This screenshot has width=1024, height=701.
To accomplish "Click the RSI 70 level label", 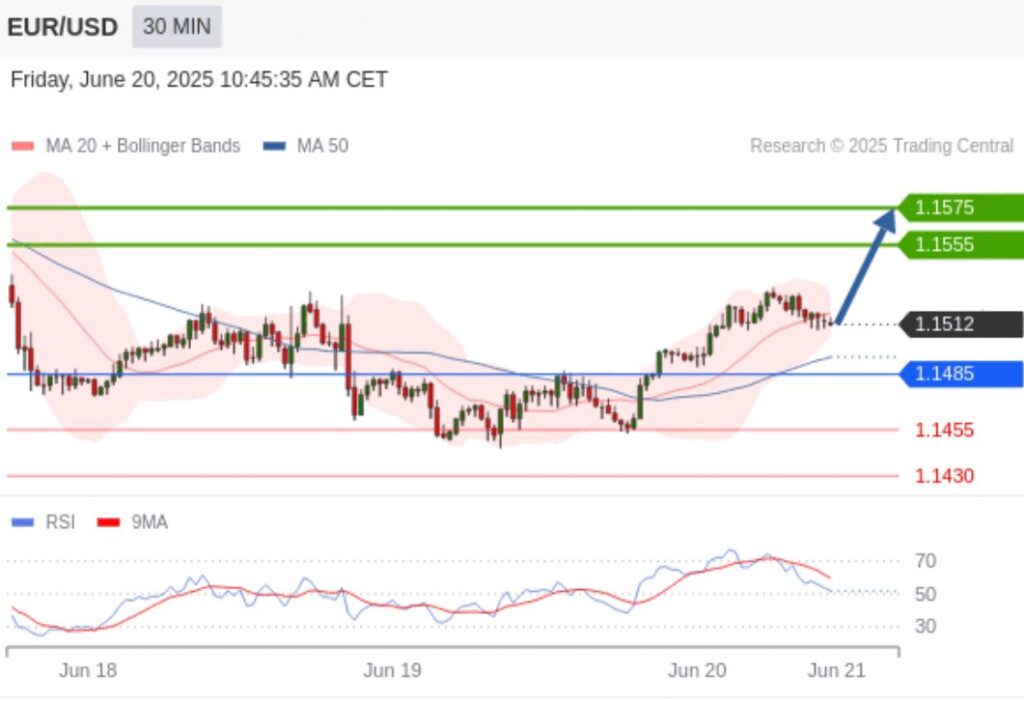I will [x=925, y=561].
